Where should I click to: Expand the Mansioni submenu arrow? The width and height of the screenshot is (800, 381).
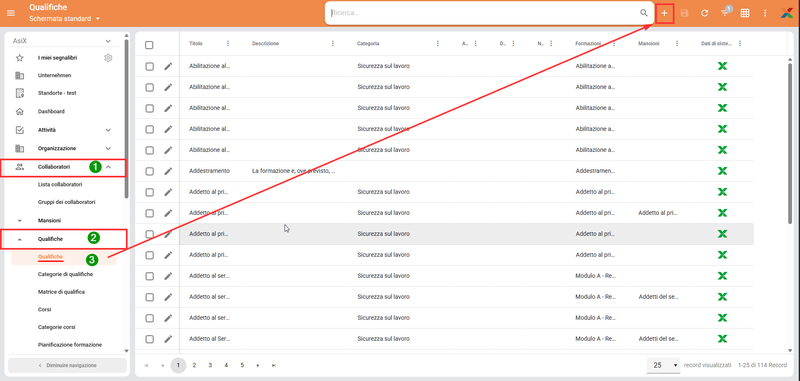pyautogui.click(x=19, y=221)
